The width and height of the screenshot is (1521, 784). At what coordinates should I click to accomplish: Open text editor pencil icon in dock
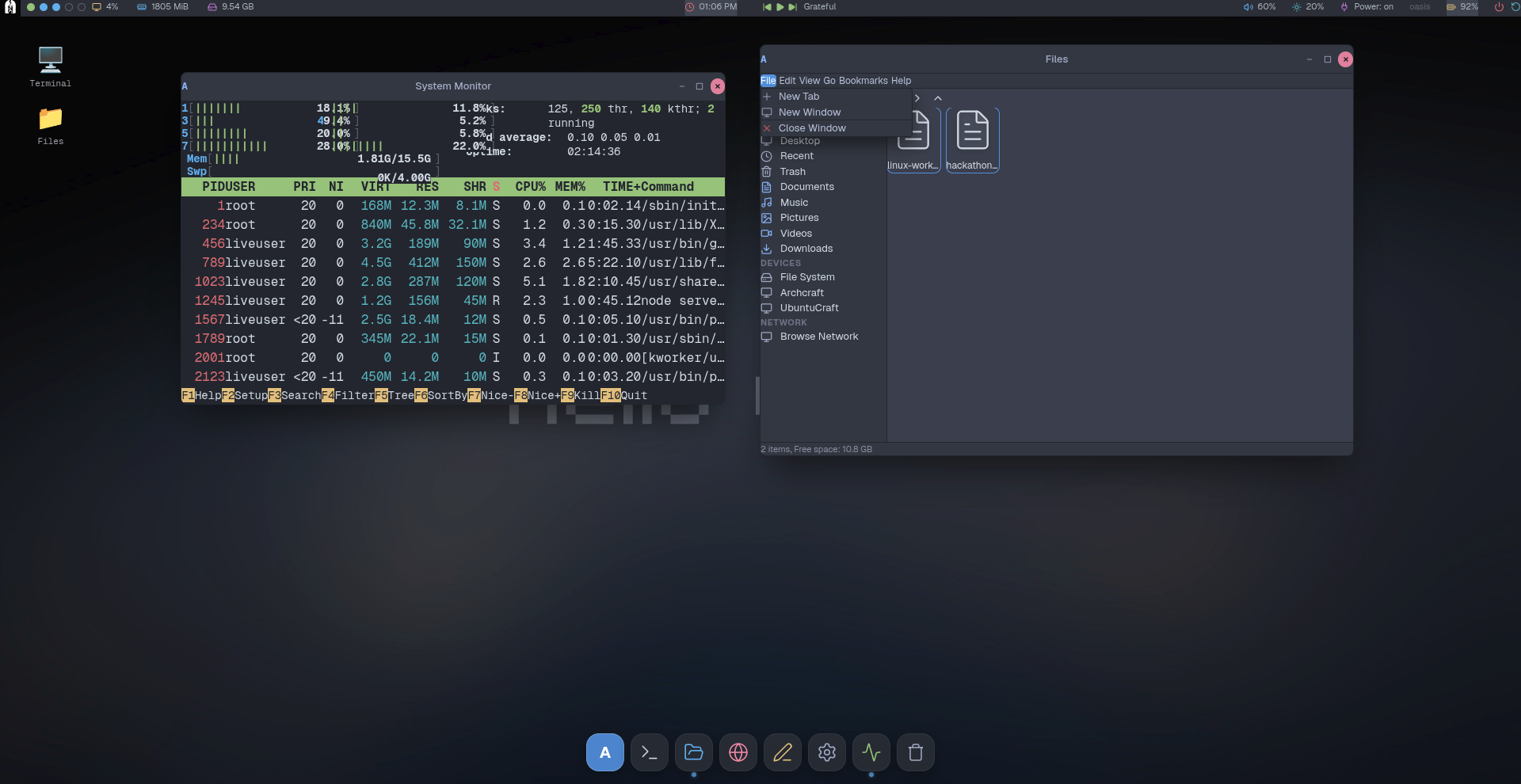coord(783,752)
